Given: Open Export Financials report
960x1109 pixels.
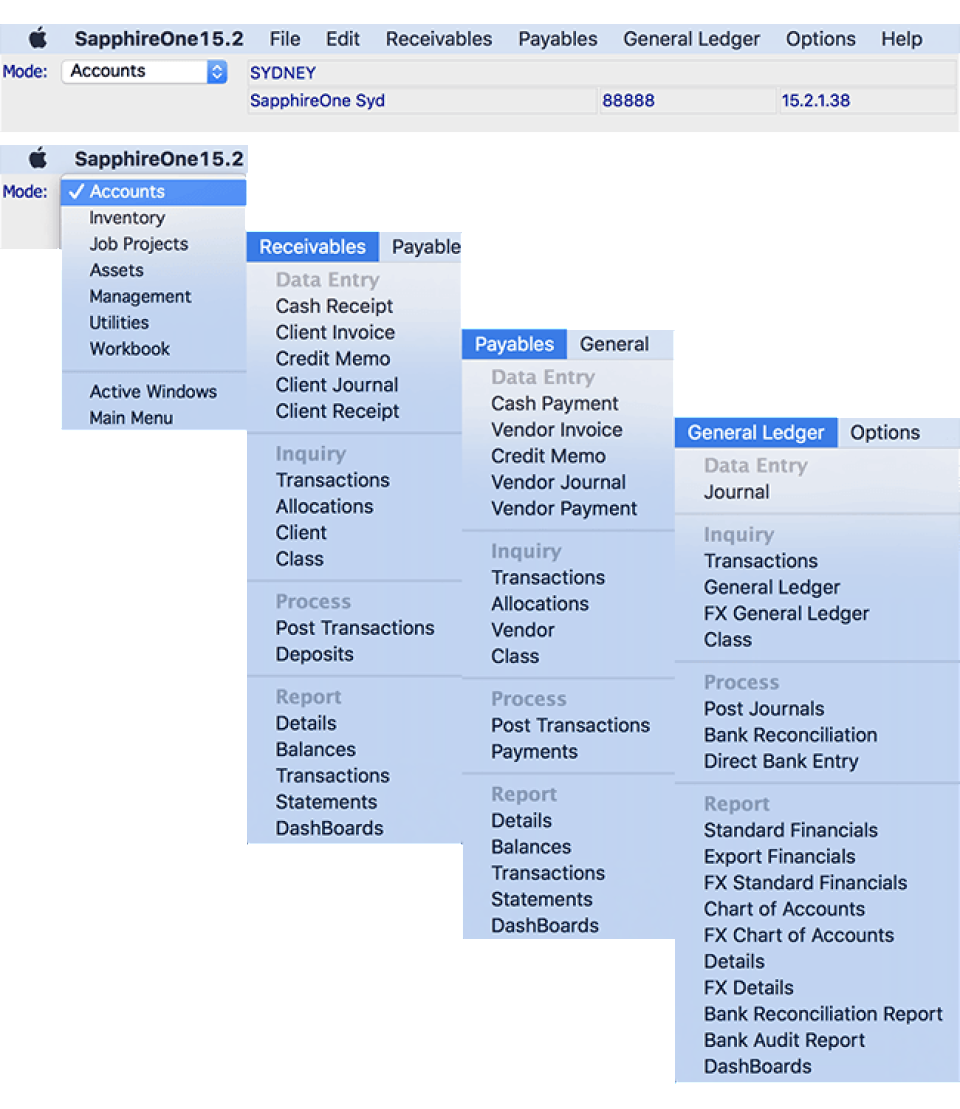Looking at the screenshot, I should click(779, 857).
